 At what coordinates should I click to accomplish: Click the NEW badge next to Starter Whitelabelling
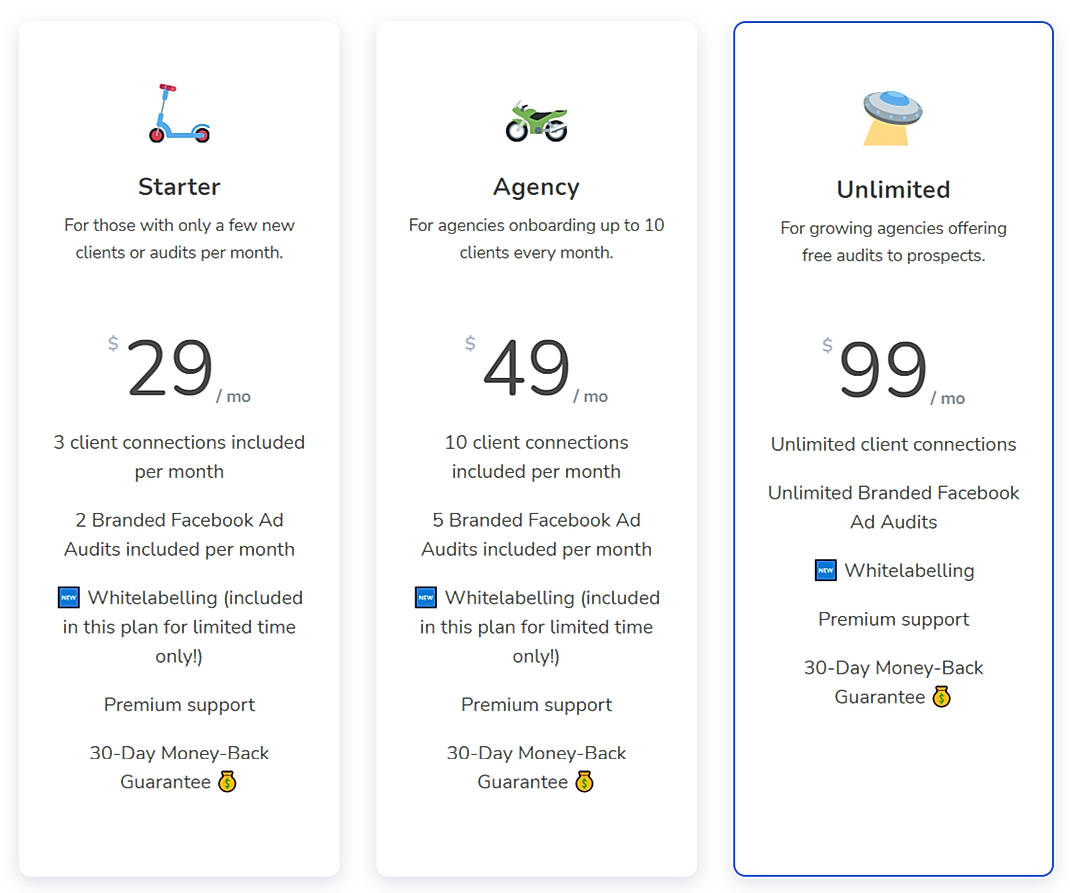pyautogui.click(x=68, y=597)
